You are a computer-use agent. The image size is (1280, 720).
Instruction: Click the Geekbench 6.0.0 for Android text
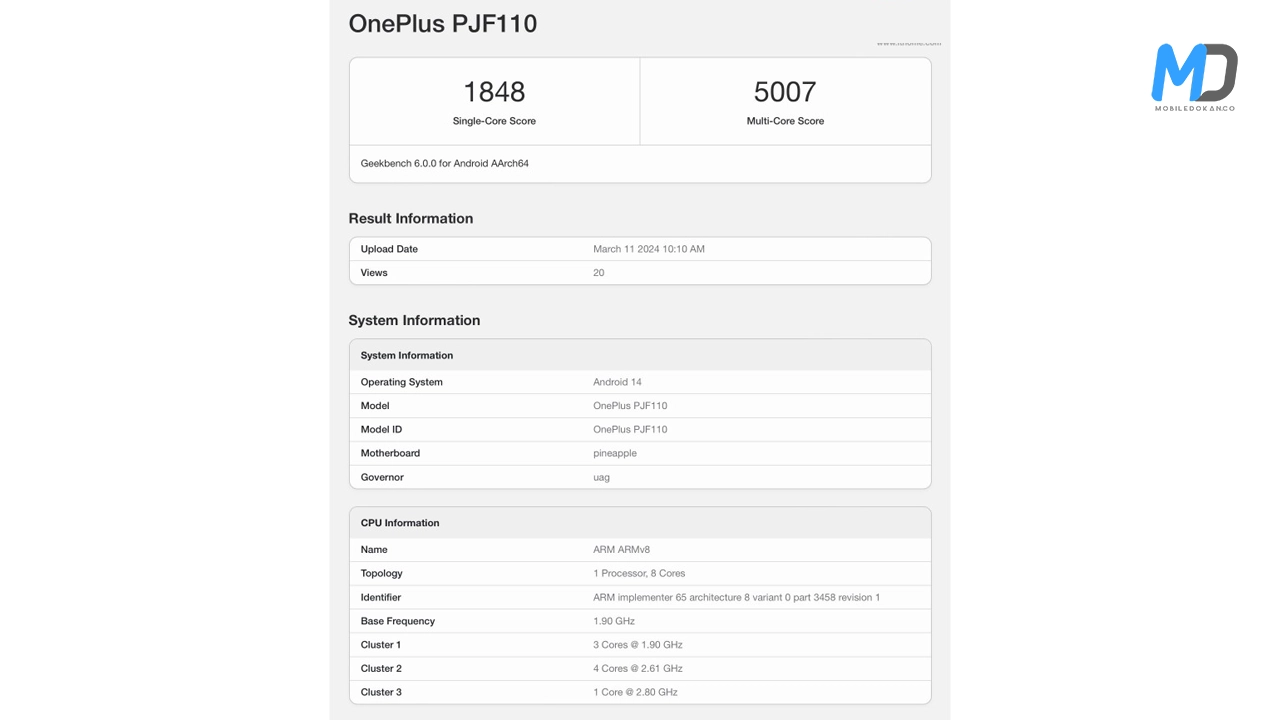tap(445, 163)
